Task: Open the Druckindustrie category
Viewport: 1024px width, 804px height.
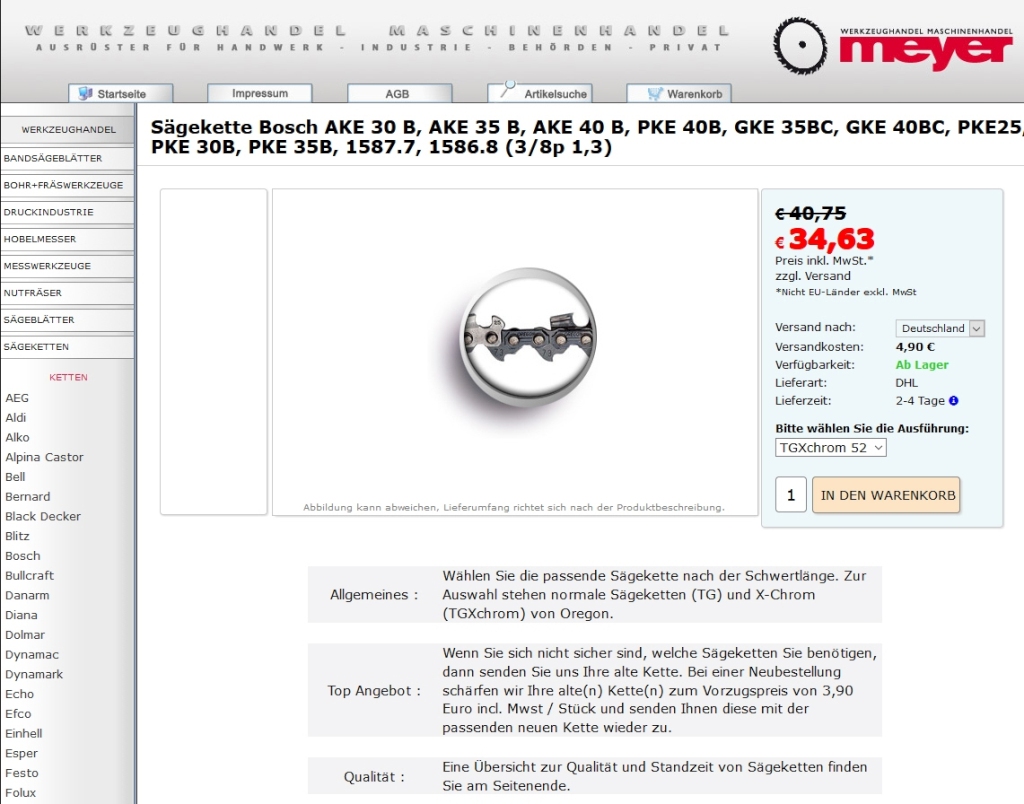Action: [x=68, y=212]
